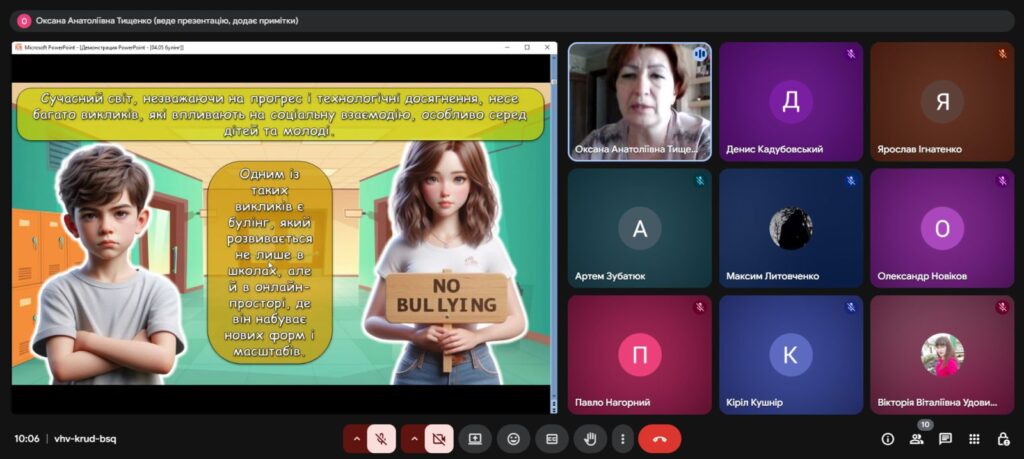
Task: Select Денис Кадубовський participant tile
Action: coord(791,102)
